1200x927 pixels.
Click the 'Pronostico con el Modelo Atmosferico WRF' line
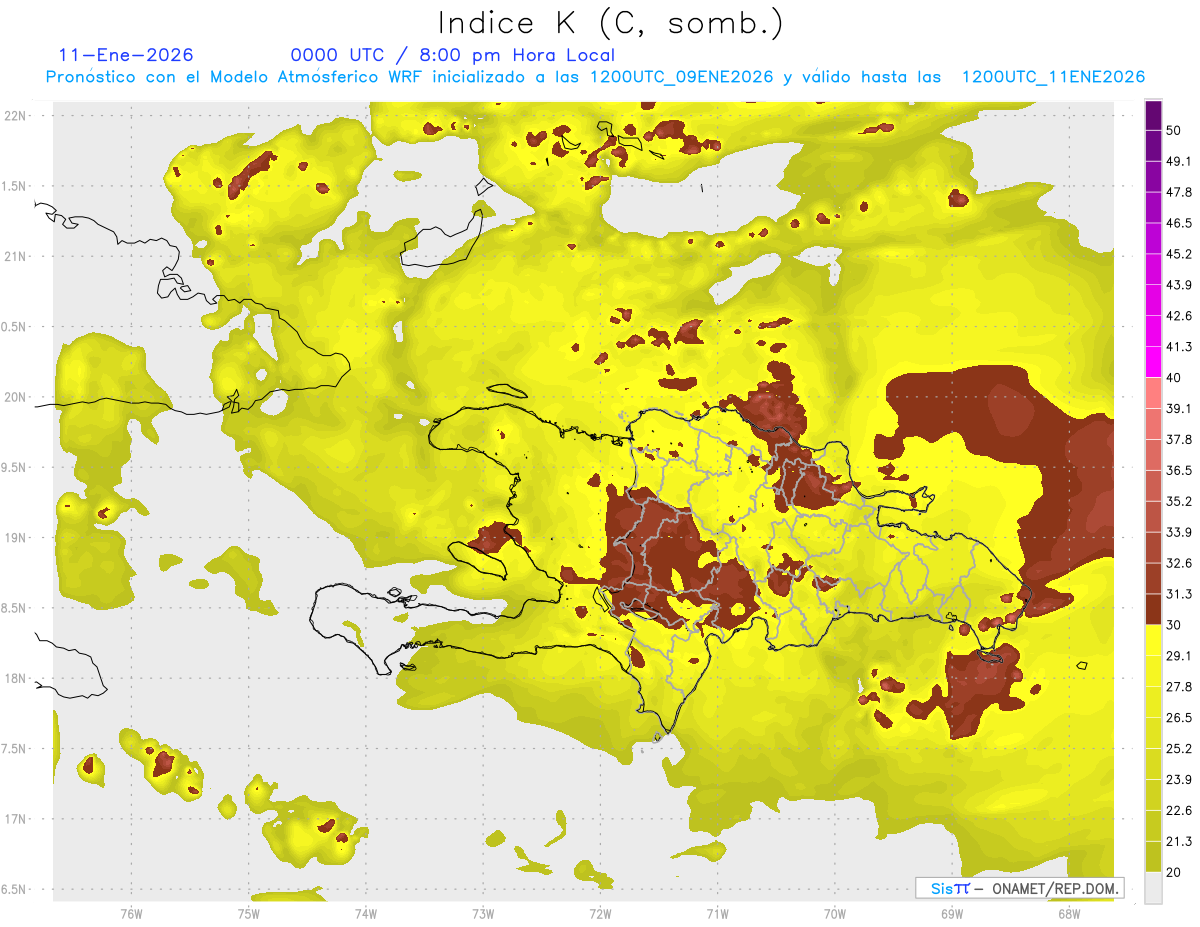pyautogui.click(x=596, y=77)
